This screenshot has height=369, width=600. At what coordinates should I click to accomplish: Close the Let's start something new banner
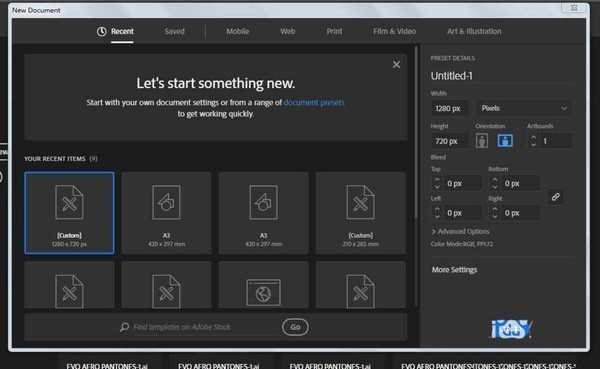(396, 65)
